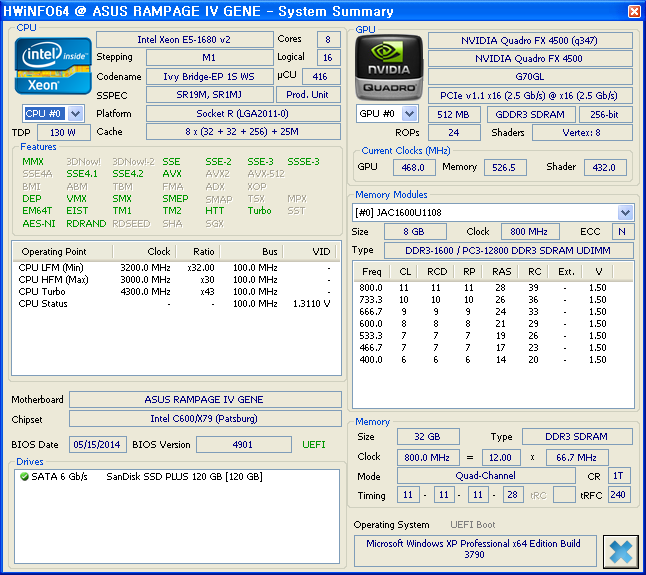This screenshot has height=575, width=646.
Task: Click the memory clock value 800.0 MHz
Action: click(x=428, y=457)
